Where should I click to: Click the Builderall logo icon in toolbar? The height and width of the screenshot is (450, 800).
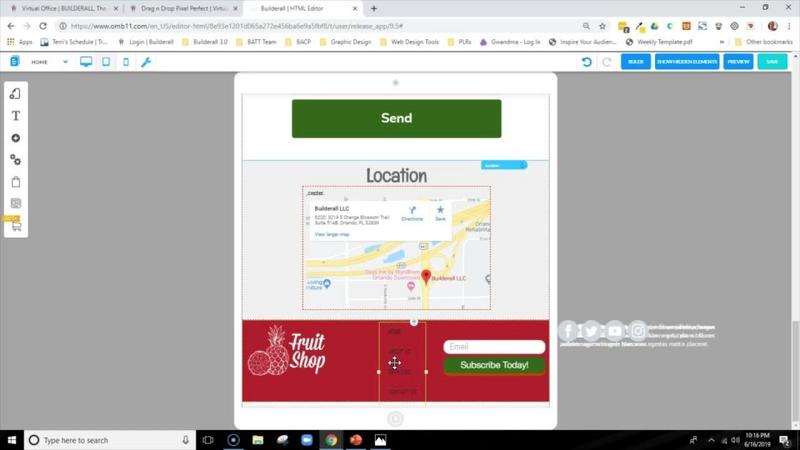tap(15, 62)
